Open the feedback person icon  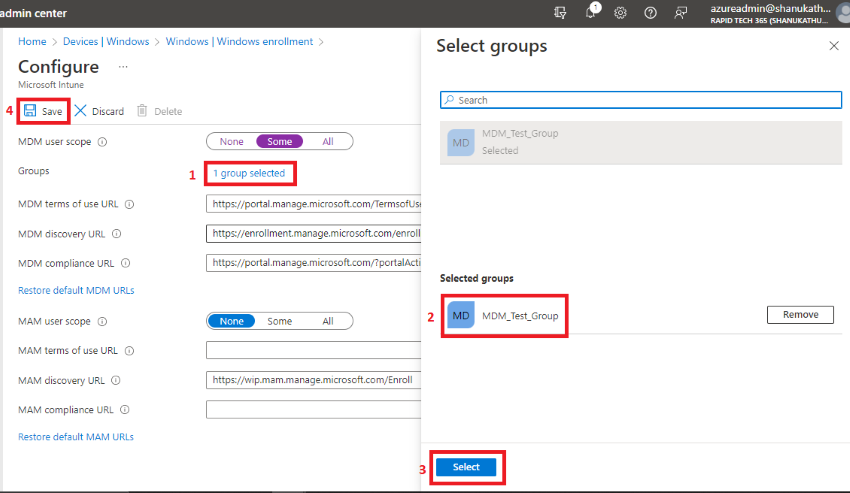(680, 13)
